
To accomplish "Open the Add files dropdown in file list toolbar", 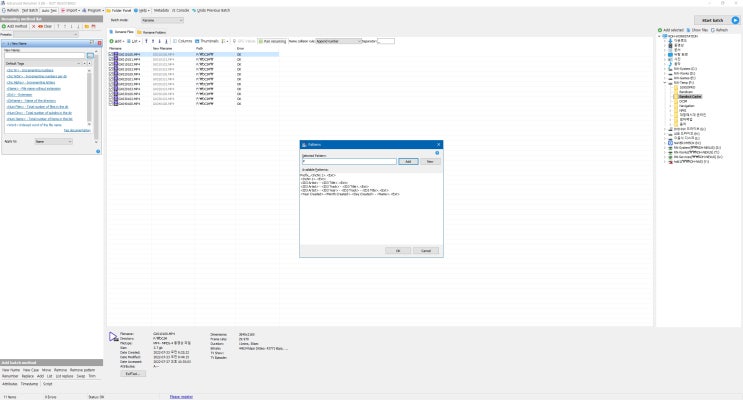I will coord(116,41).
